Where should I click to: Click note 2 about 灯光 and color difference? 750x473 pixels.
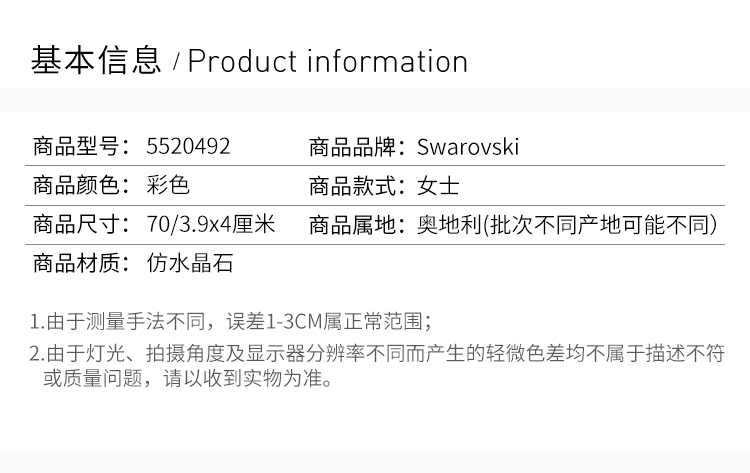(x=376, y=353)
